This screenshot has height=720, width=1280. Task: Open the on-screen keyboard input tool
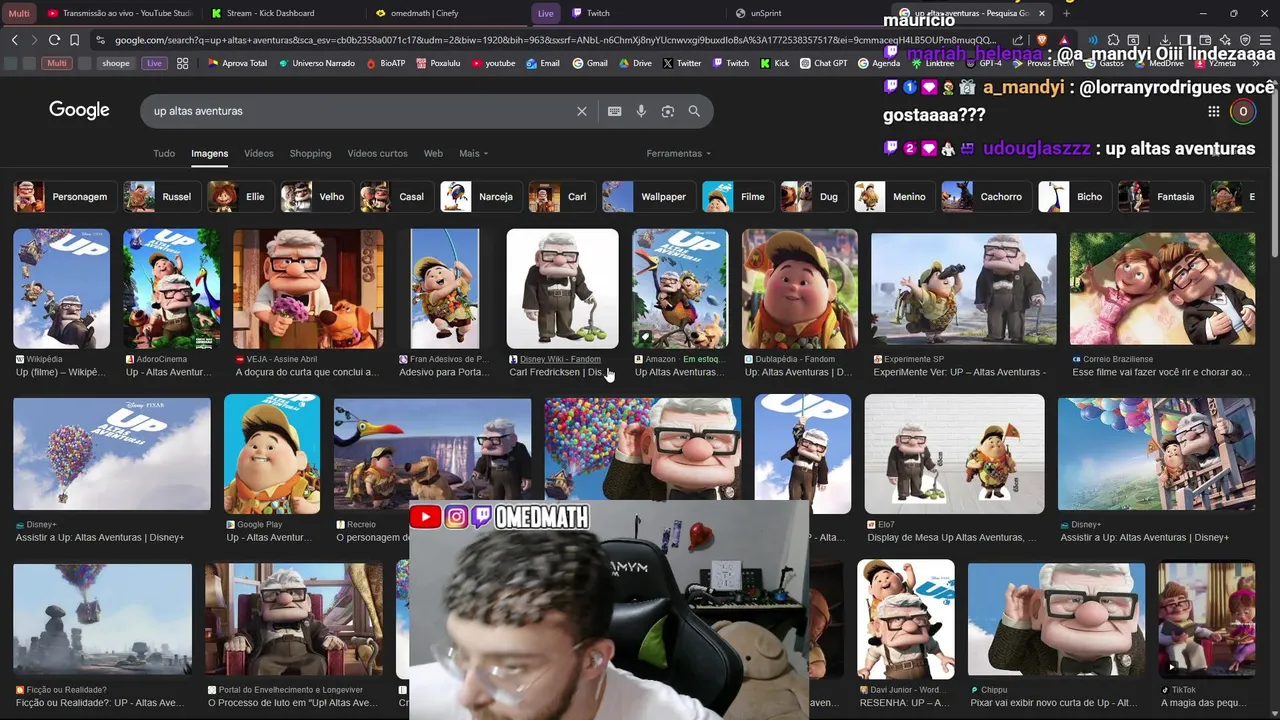pos(614,111)
